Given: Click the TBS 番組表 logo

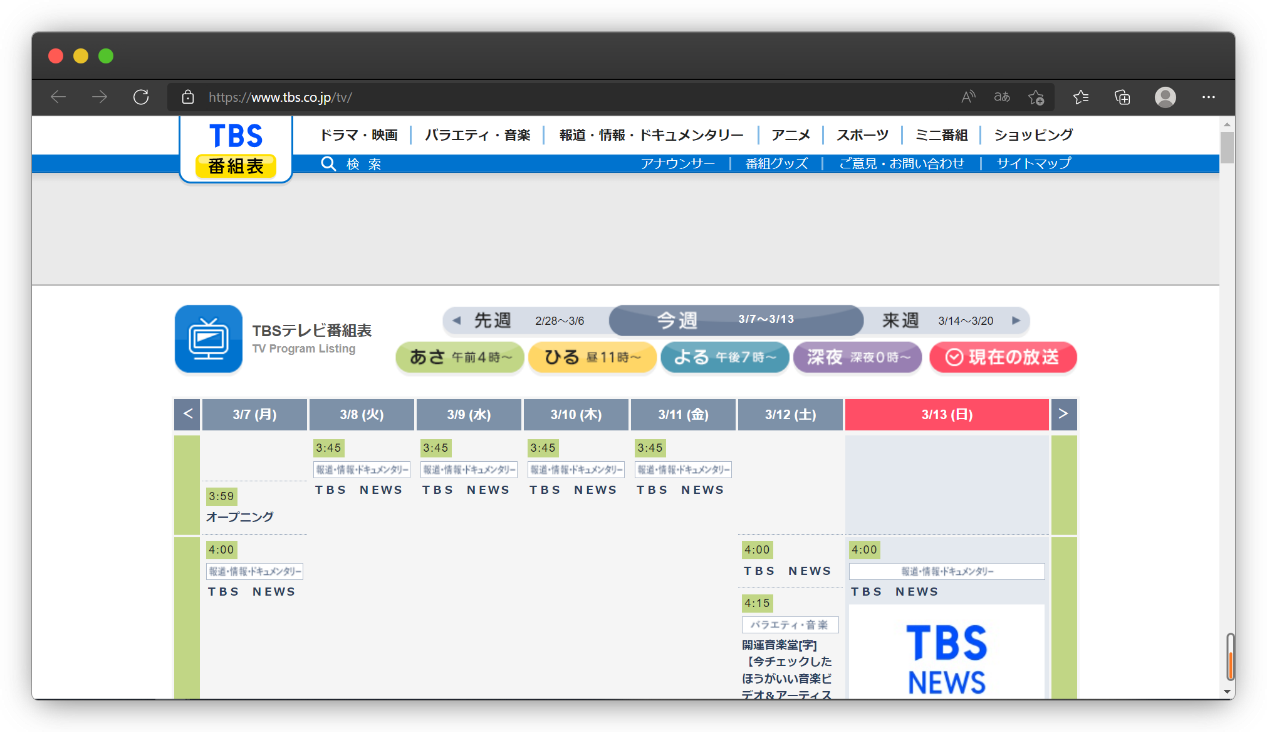Looking at the screenshot, I should pos(236,149).
